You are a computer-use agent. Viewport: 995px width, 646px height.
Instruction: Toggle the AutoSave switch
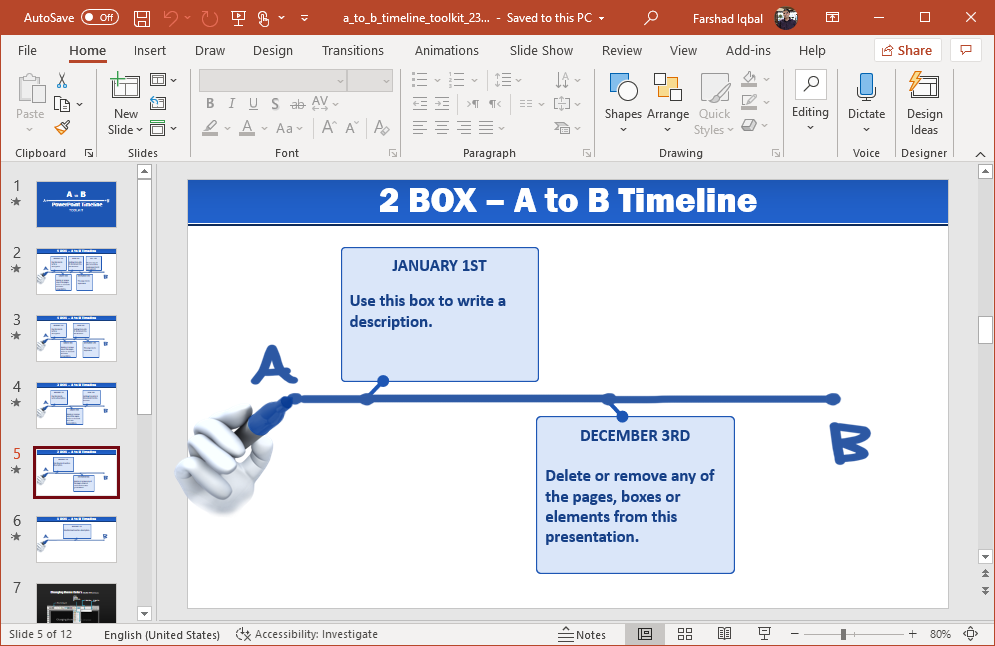[x=99, y=18]
